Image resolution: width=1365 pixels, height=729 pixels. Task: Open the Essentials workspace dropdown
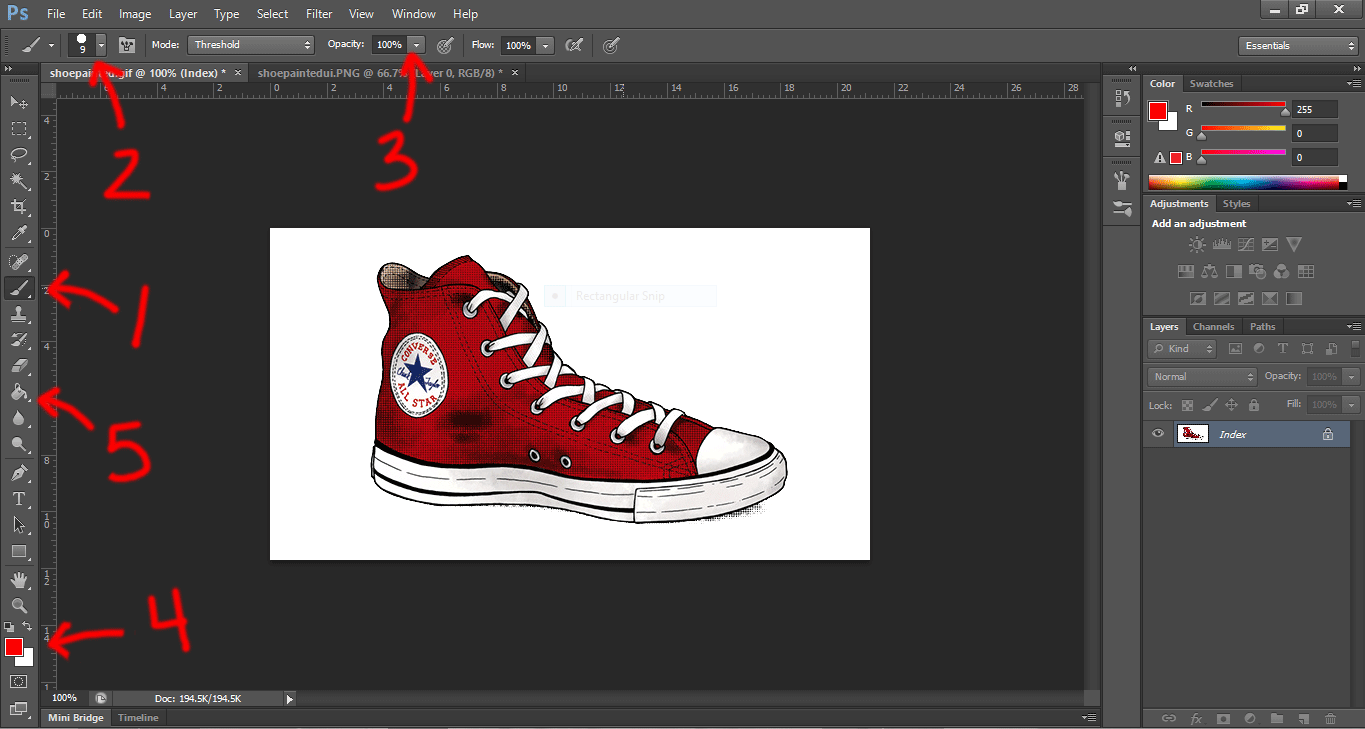(1297, 45)
